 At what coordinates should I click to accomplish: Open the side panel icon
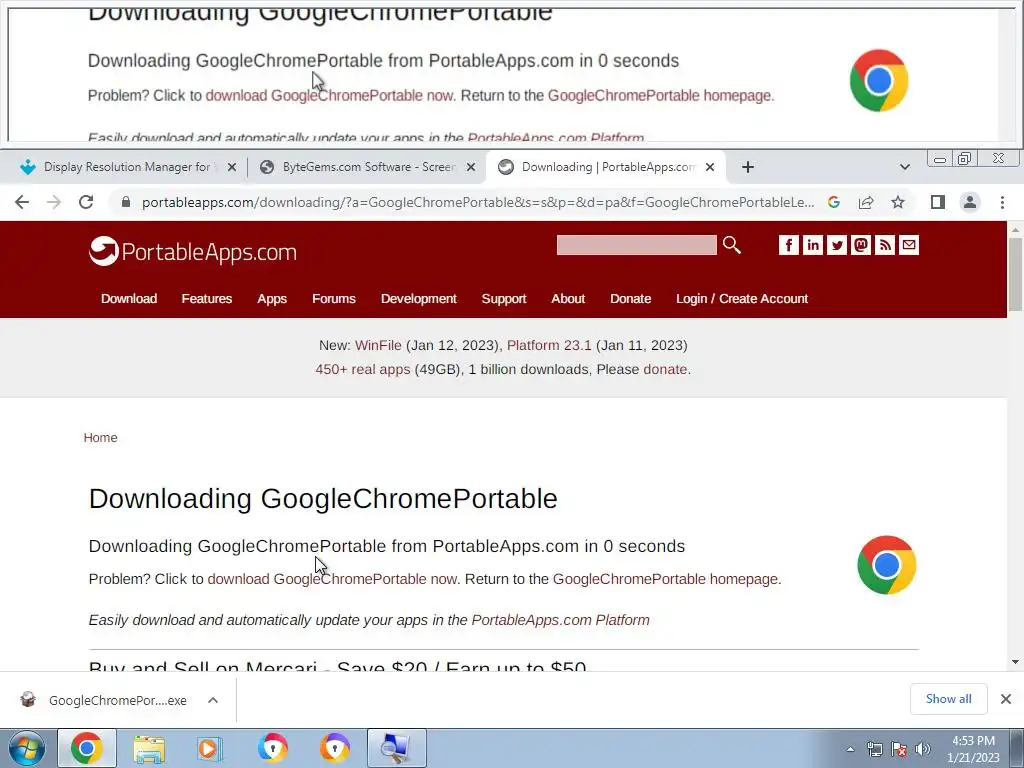pos(938,202)
